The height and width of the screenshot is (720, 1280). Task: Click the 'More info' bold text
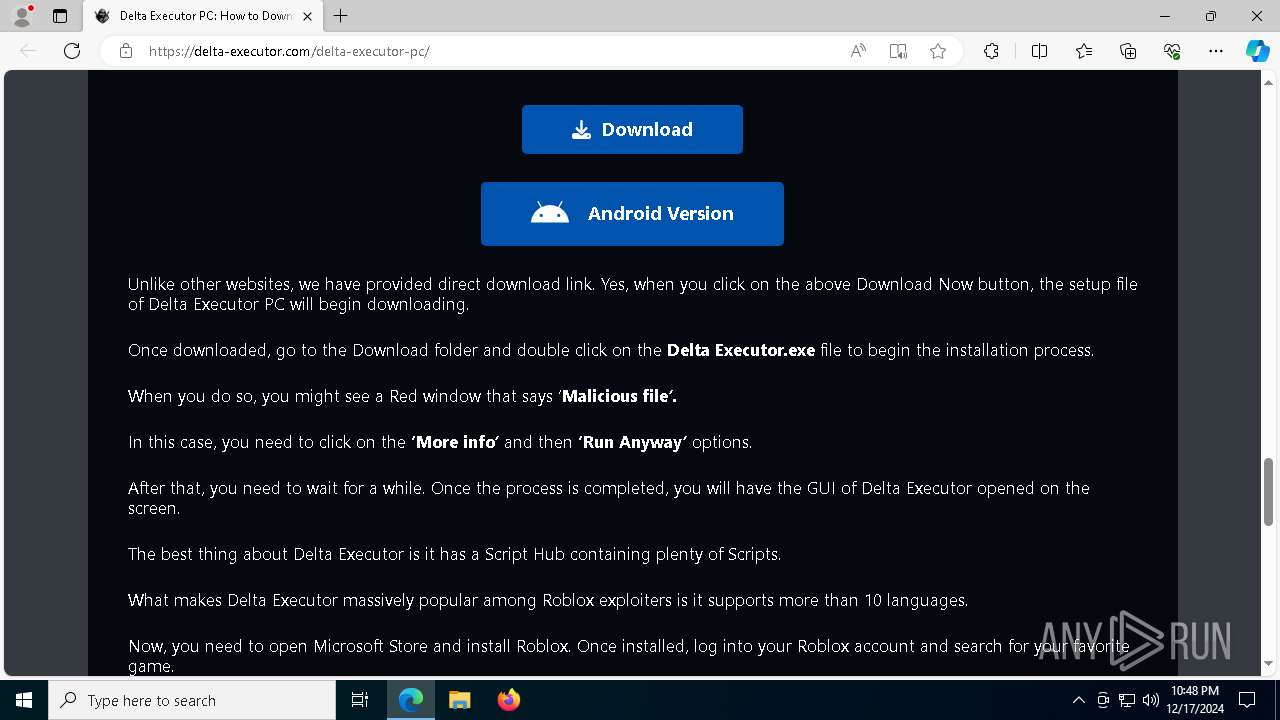455,442
